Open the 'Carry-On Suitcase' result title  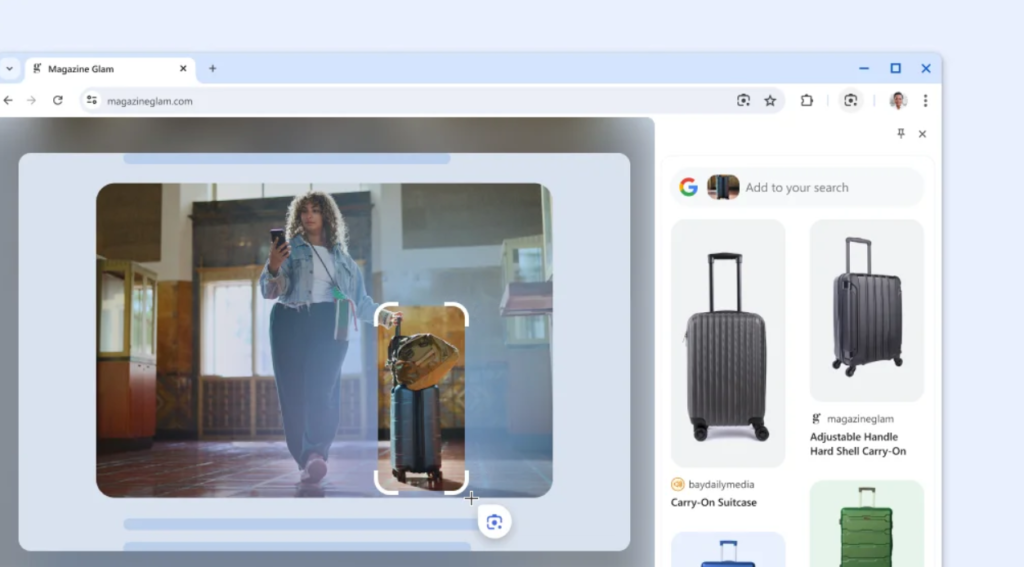(714, 502)
